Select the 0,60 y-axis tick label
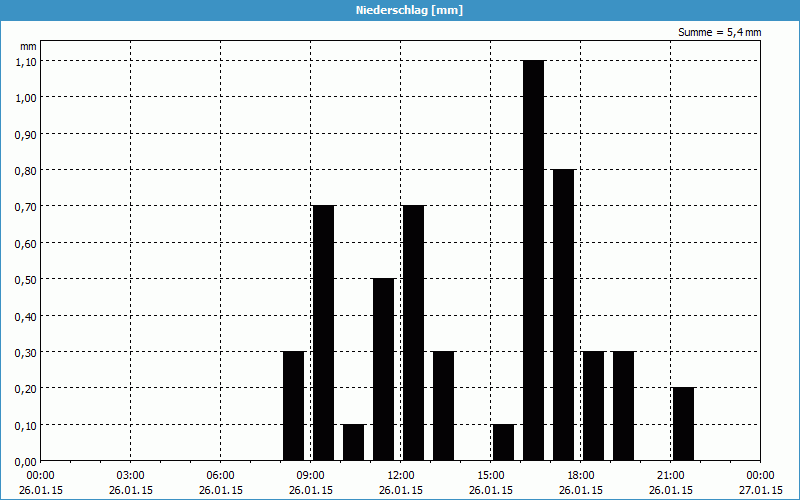This screenshot has height=500, width=800. point(26,242)
